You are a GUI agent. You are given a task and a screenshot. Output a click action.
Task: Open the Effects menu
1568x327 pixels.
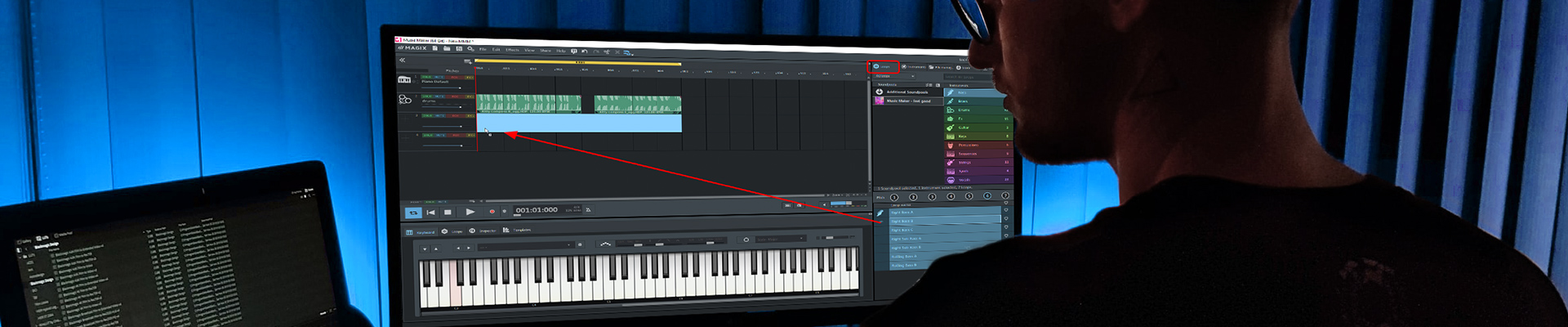512,50
